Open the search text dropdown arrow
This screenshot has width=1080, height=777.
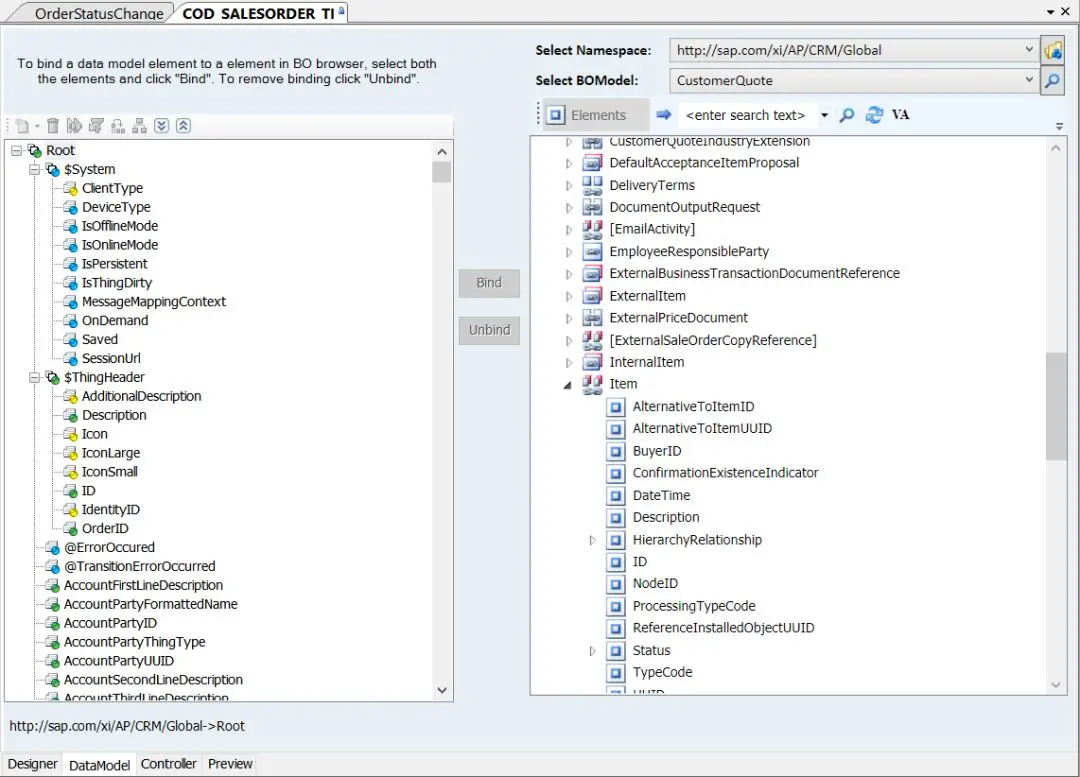pyautogui.click(x=824, y=115)
